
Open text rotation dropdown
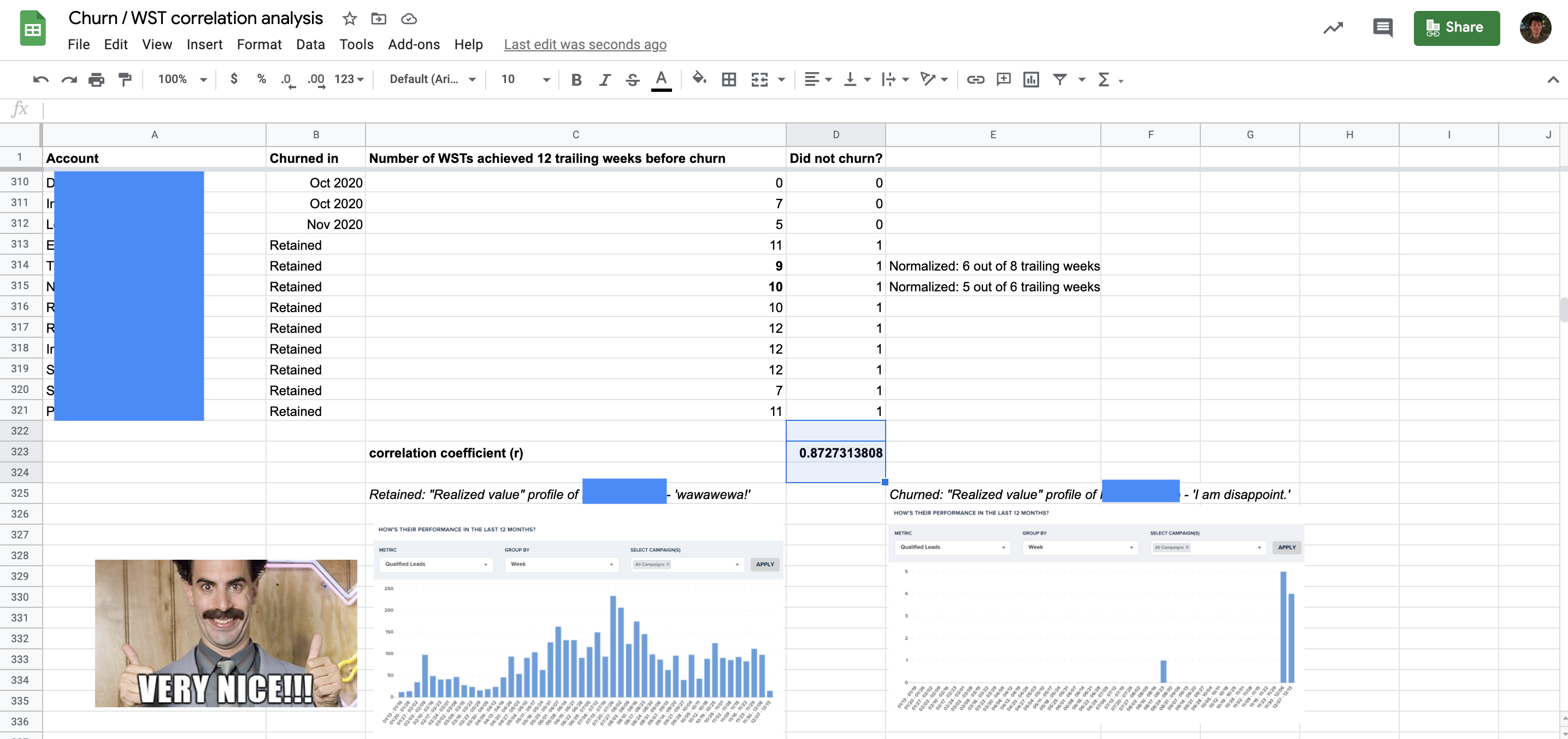coord(934,79)
